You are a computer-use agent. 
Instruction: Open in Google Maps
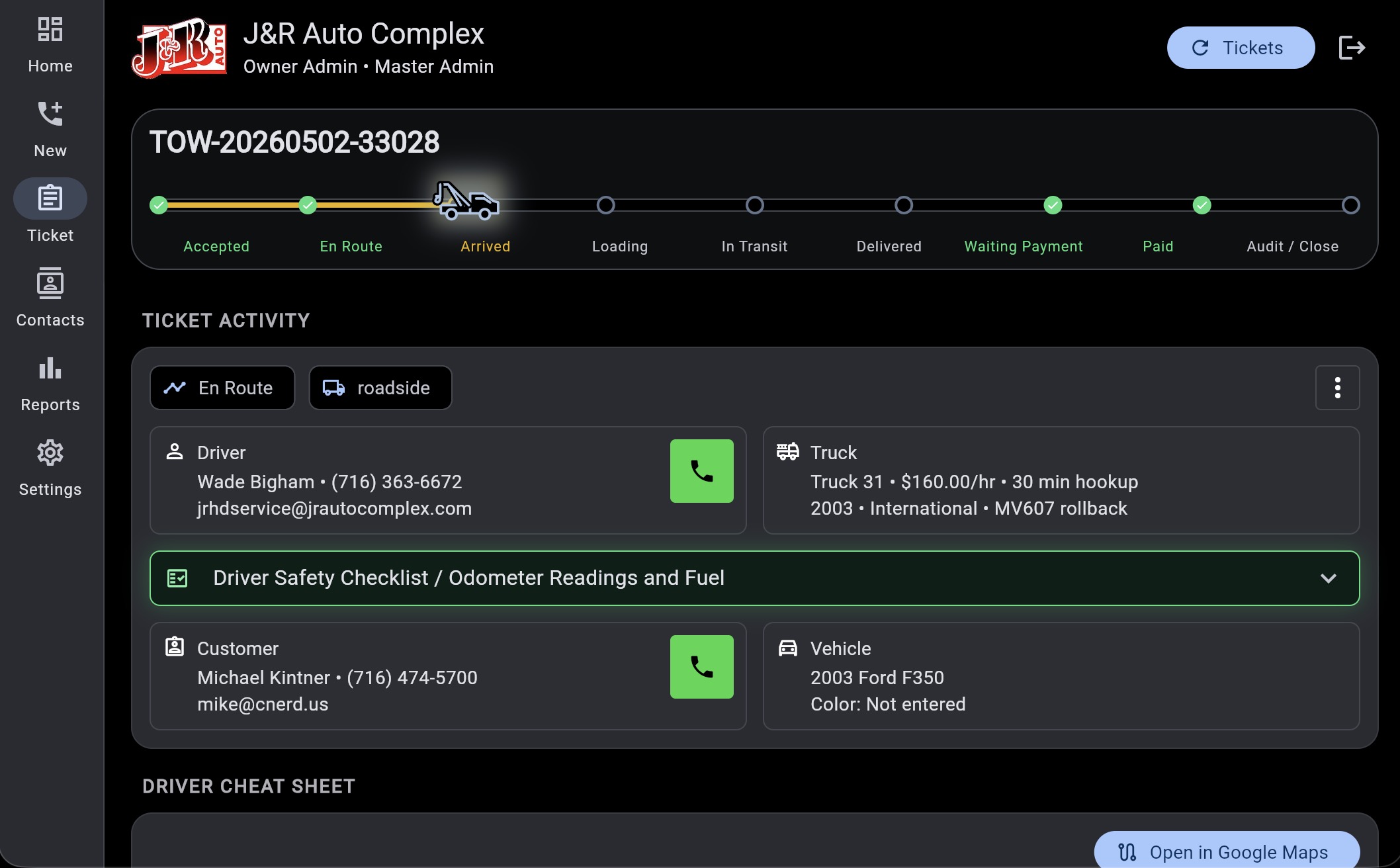[x=1227, y=852]
